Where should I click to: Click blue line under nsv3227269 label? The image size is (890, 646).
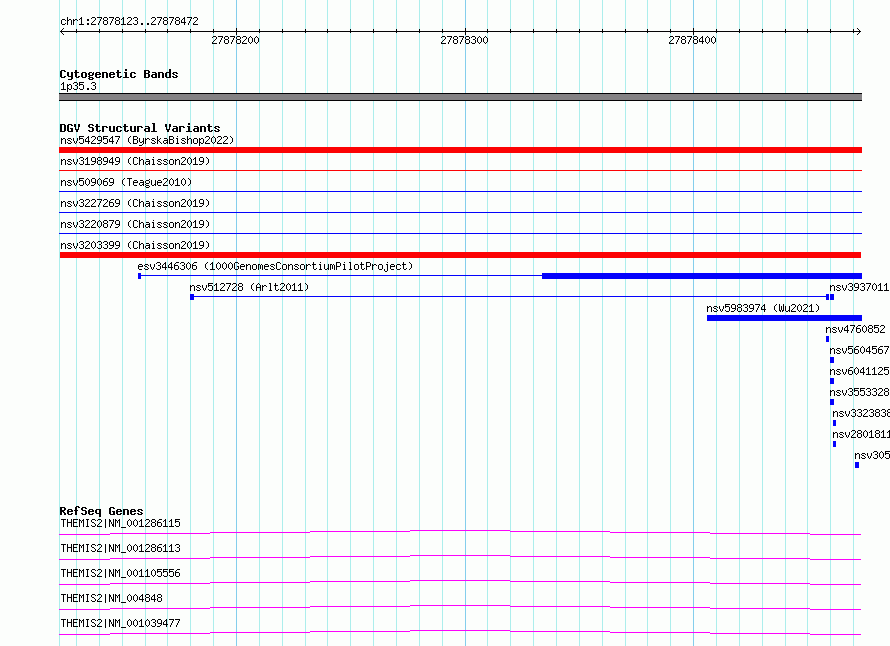460,212
